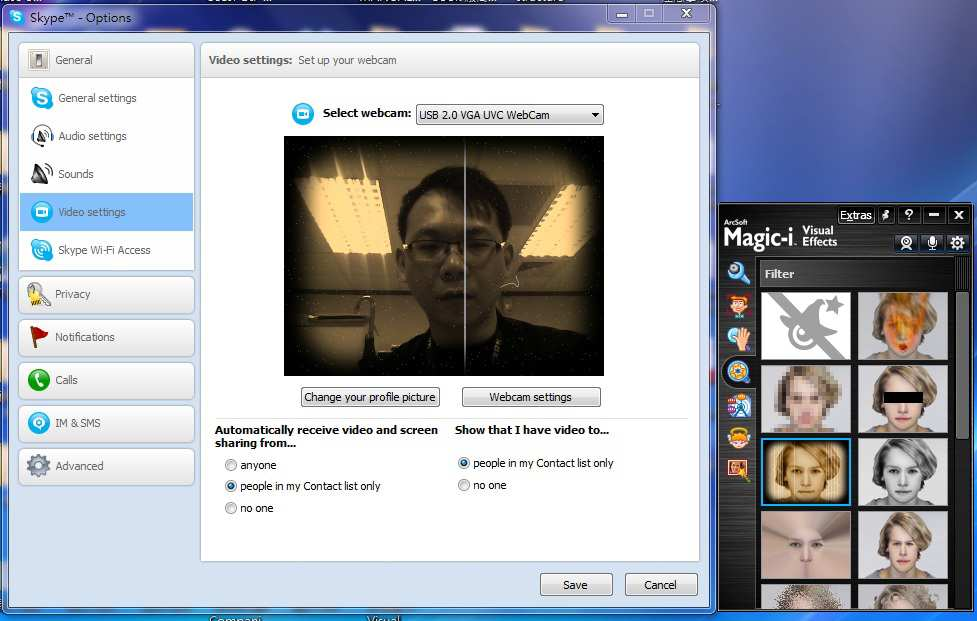977x621 pixels.
Task: Select the sepia old-film filter thumbnail
Action: pos(806,472)
